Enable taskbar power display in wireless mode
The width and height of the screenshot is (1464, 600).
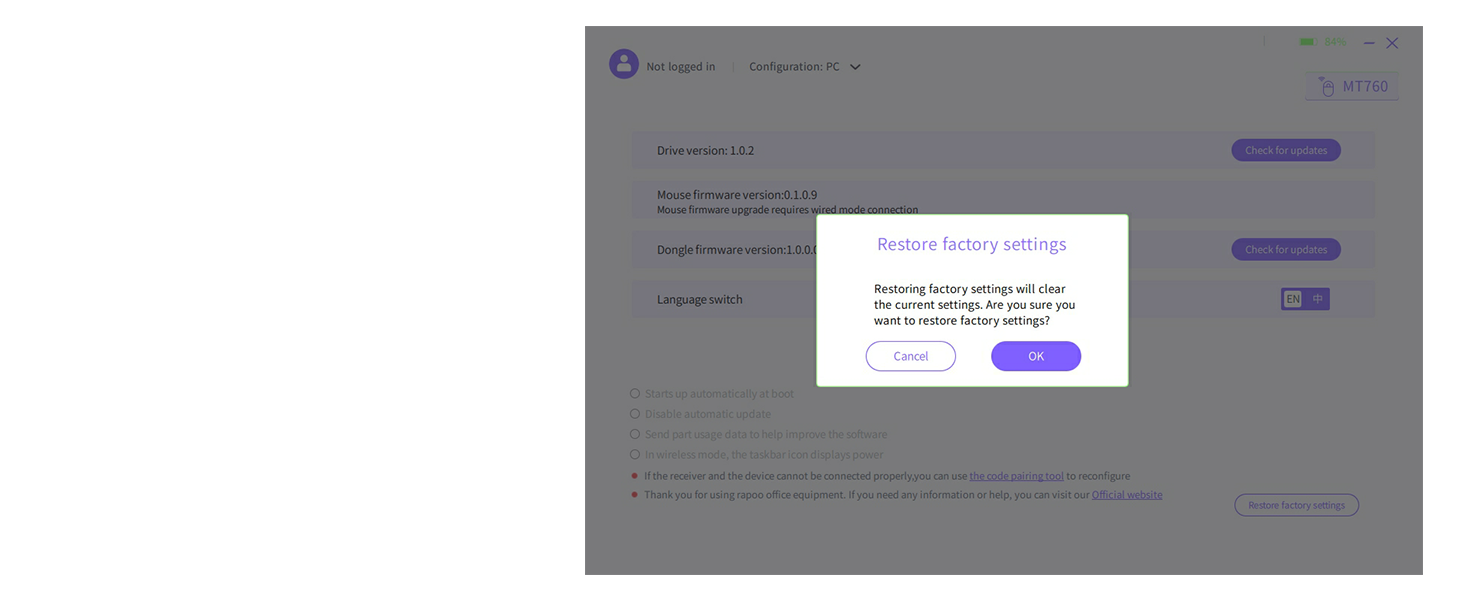[635, 453]
